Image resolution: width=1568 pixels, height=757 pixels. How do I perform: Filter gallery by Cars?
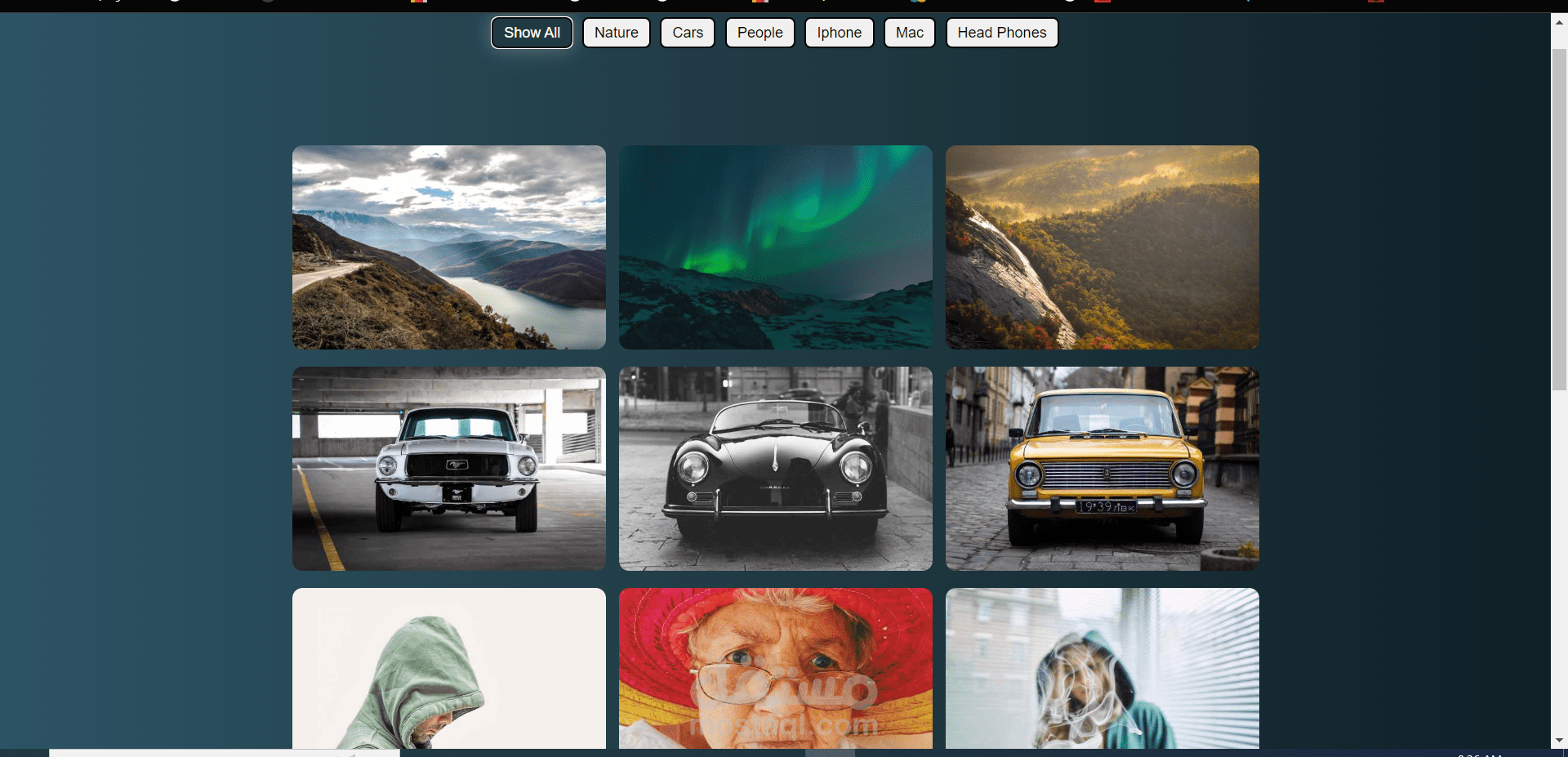[688, 33]
